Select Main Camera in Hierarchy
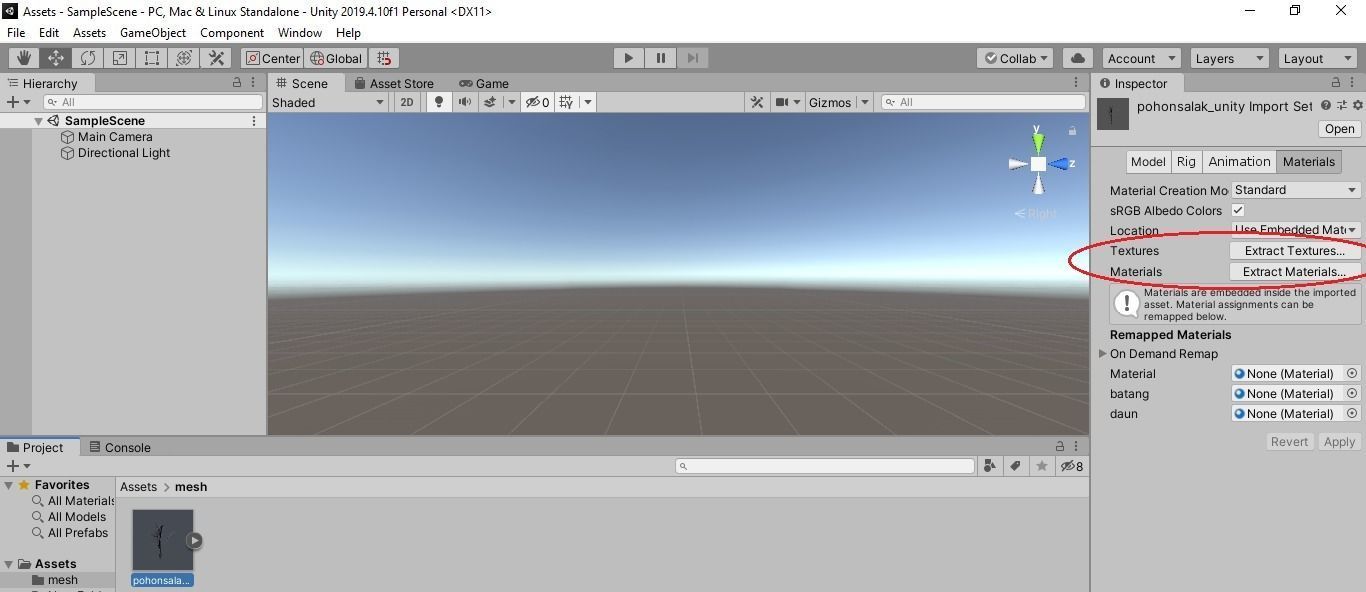Image resolution: width=1366 pixels, height=592 pixels. click(115, 137)
